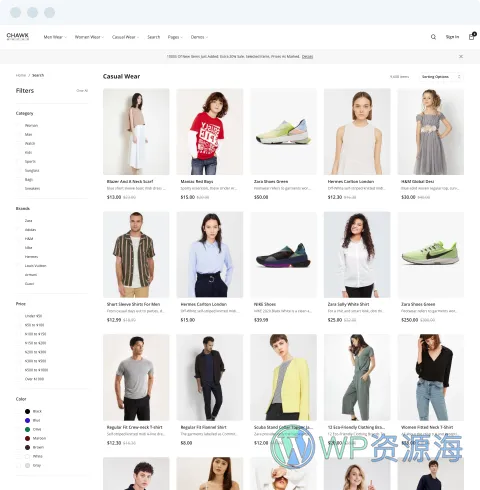Open the Hermes Carlton London sleeveless top image

[357, 131]
